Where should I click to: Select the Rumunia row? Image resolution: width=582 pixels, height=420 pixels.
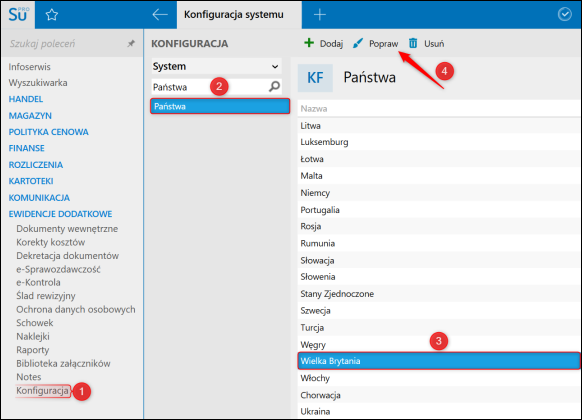coord(438,243)
